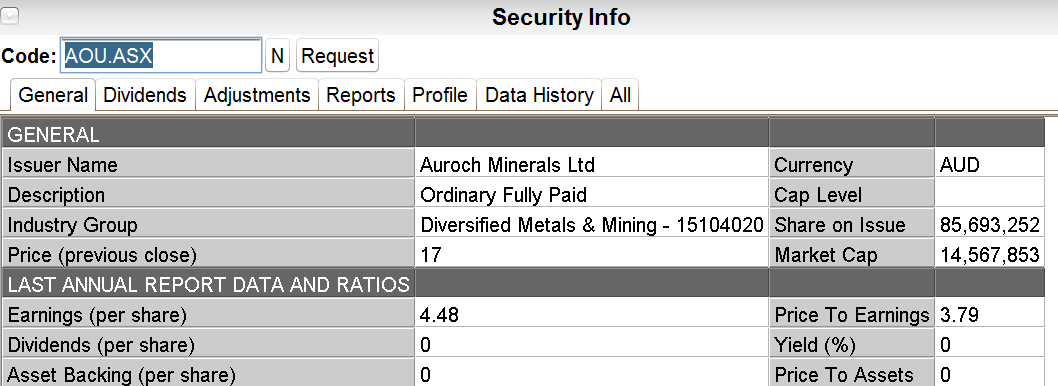1058x386 pixels.
Task: Click the Request button
Action: [x=337, y=55]
